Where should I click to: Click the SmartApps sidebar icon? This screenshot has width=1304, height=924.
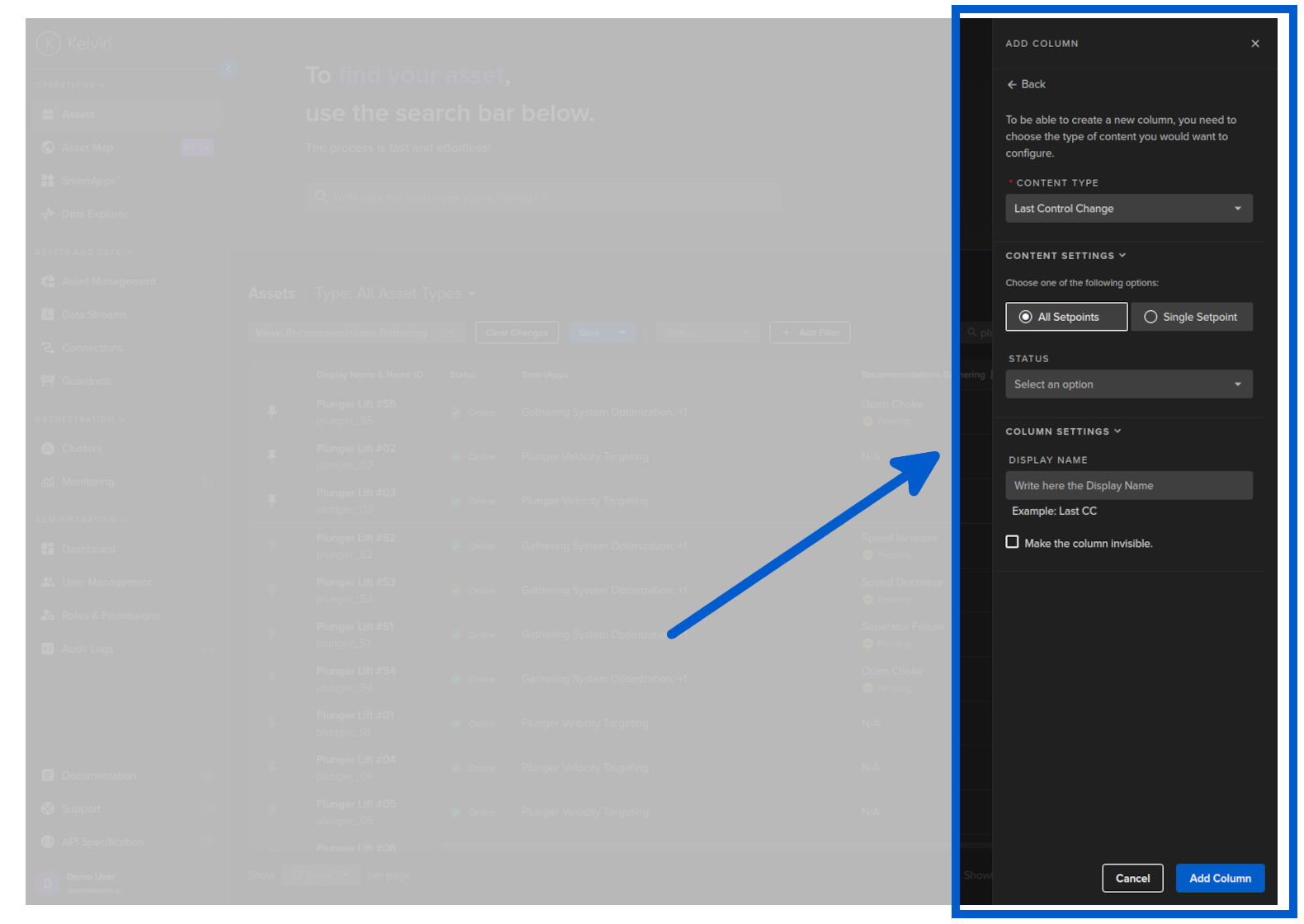48,181
